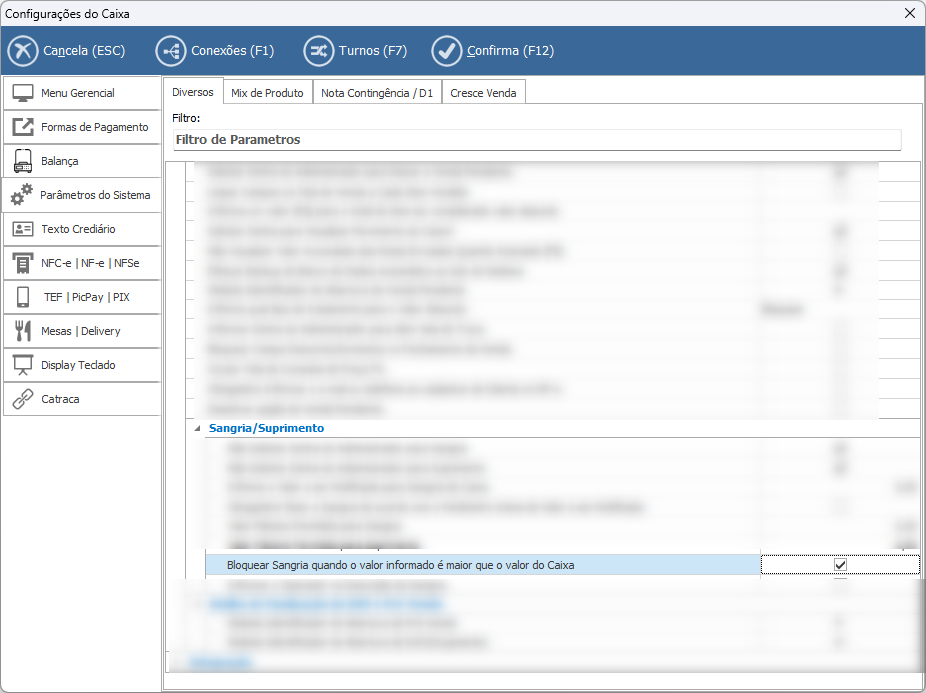This screenshot has width=926, height=693.
Task: Open Mesas | Delivery fork-and-knife icon
Action: point(23,331)
